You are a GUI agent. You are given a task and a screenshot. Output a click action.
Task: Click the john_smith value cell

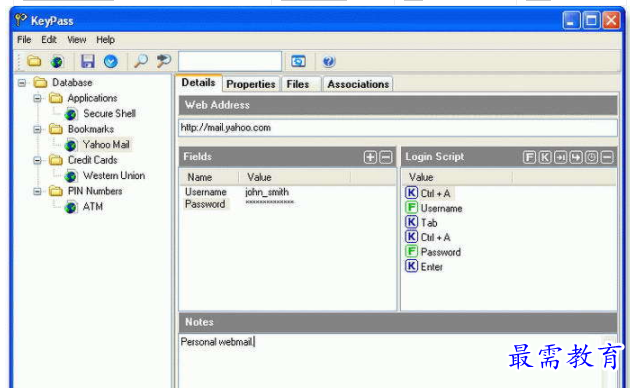point(267,192)
